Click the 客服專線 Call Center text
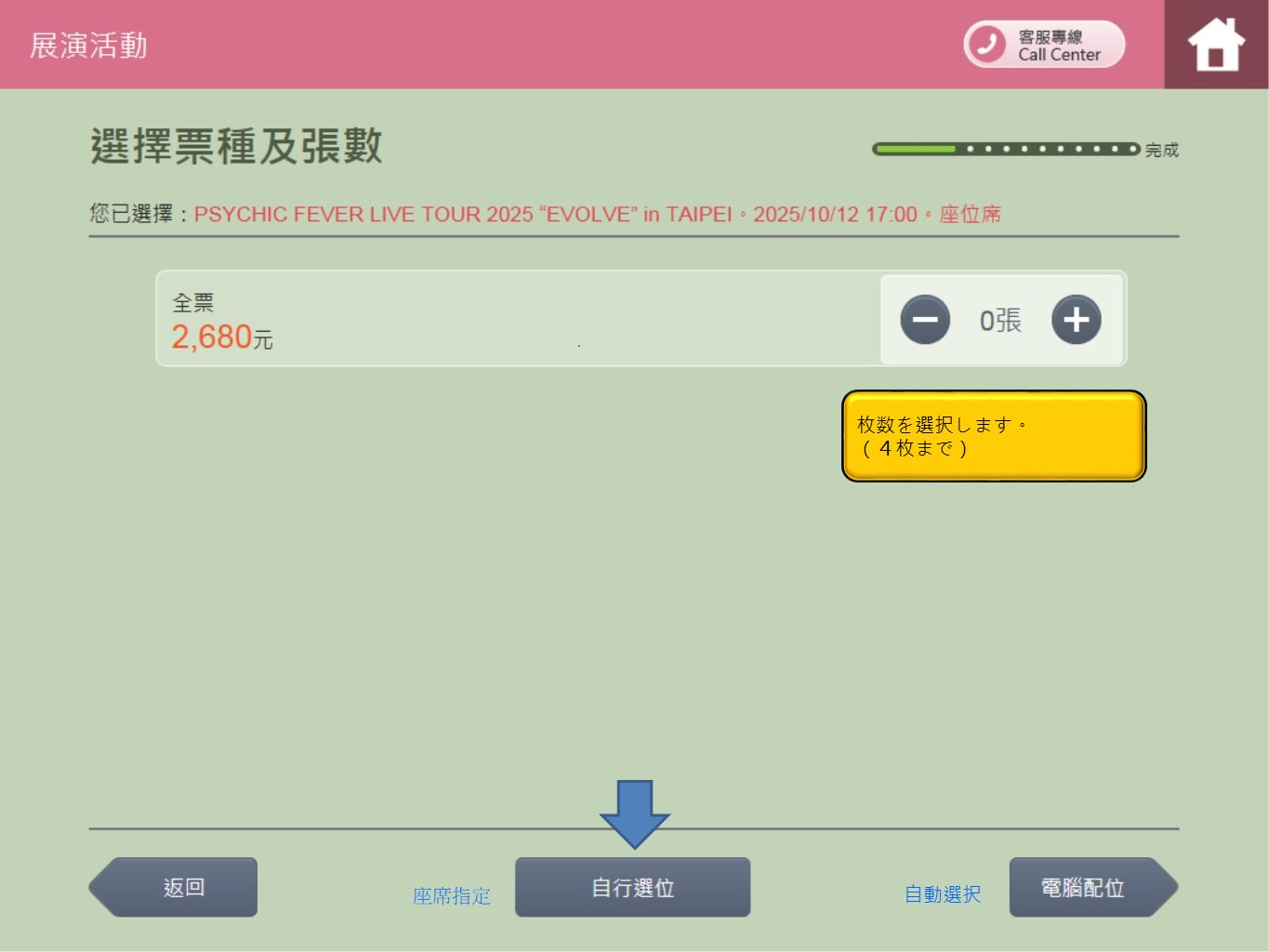1269x952 pixels. pyautogui.click(x=1059, y=46)
